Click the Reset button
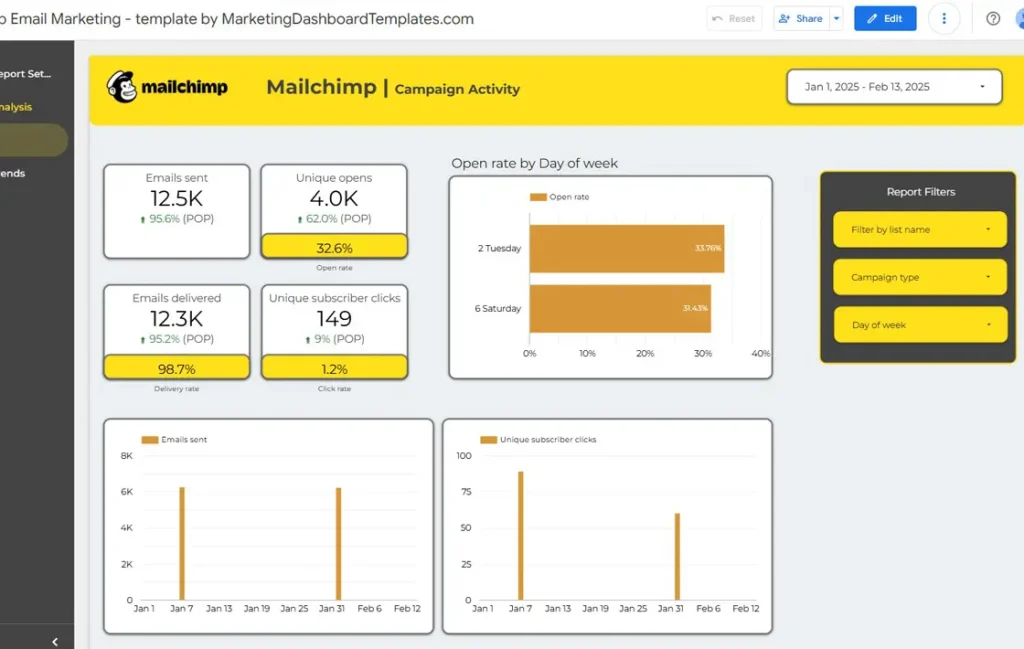1024x649 pixels. click(734, 18)
